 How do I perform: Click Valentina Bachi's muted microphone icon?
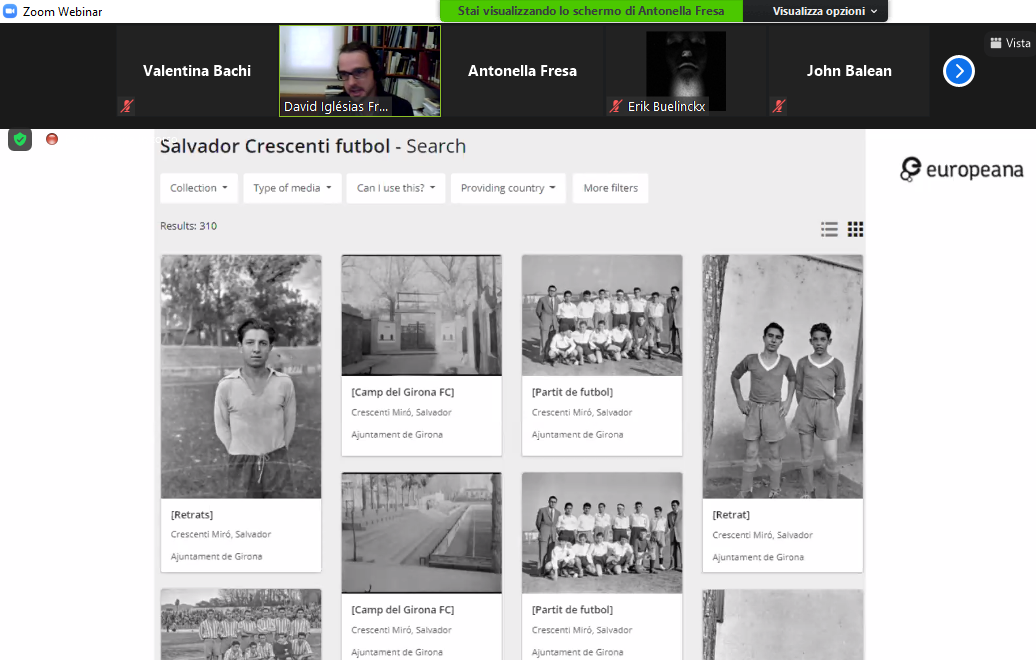(x=127, y=106)
